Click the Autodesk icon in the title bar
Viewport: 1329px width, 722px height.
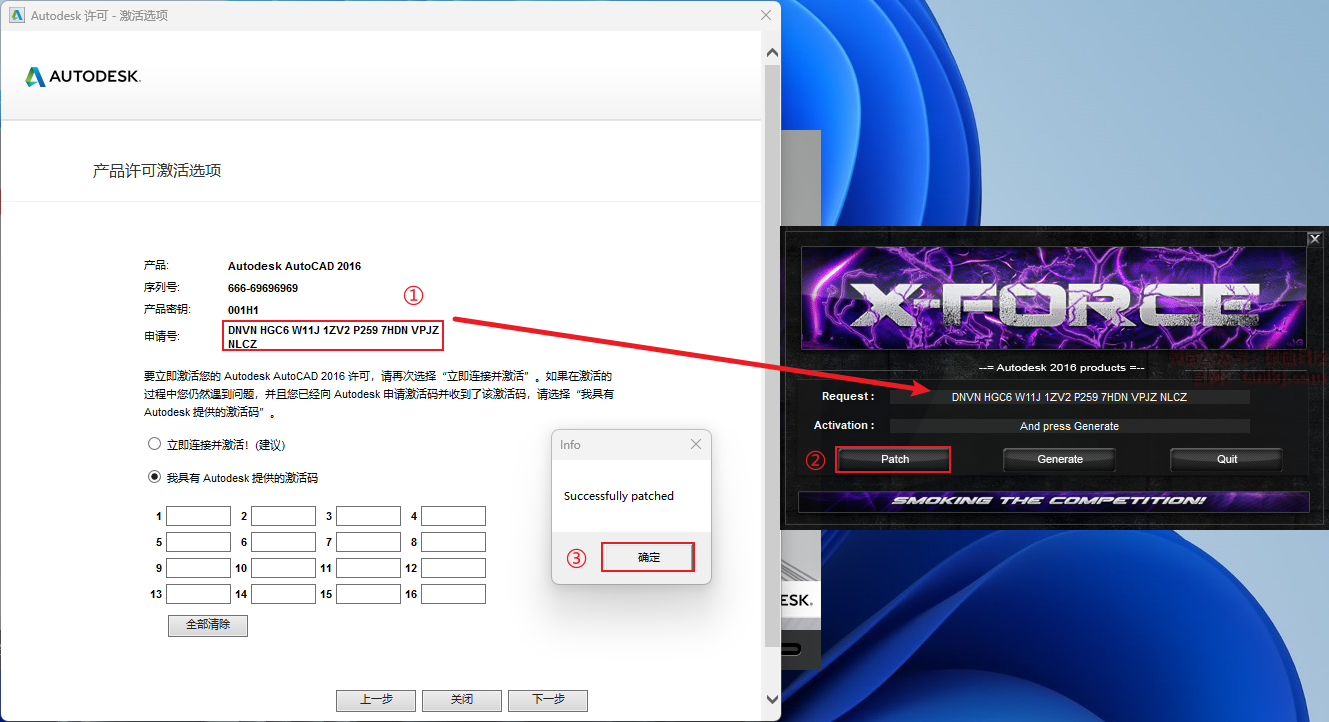point(17,15)
